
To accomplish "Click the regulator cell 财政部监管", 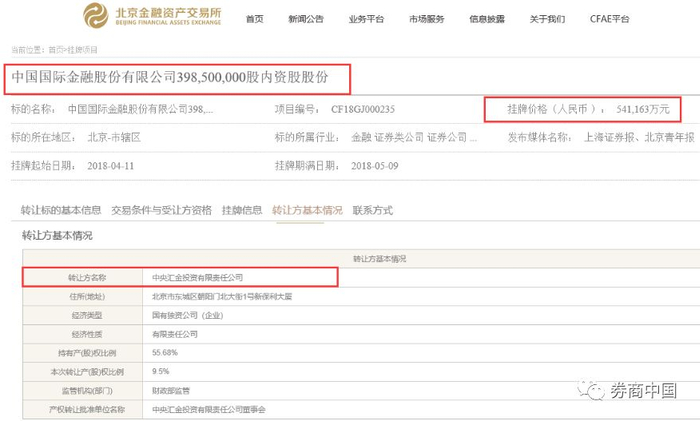I will (x=171, y=391).
